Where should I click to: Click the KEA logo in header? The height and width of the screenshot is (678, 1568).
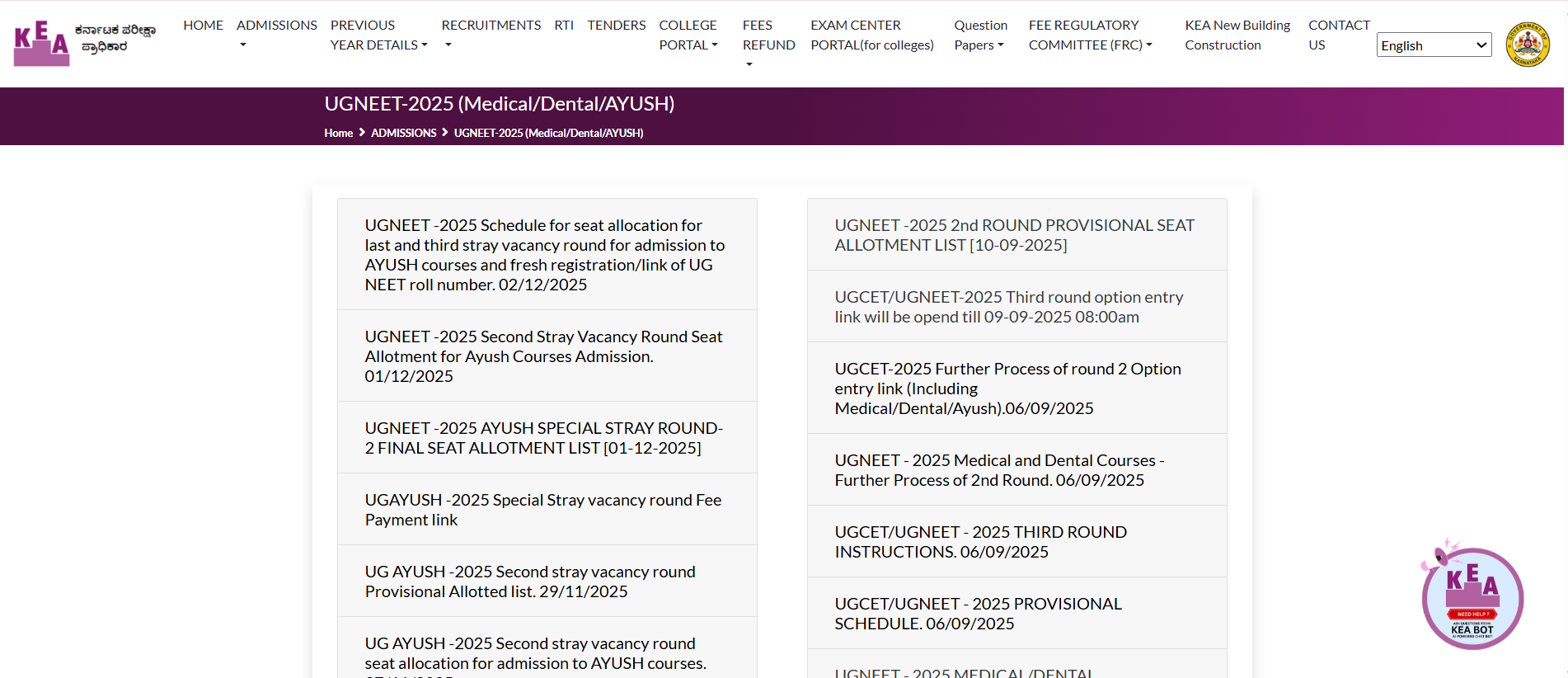pyautogui.click(x=85, y=42)
